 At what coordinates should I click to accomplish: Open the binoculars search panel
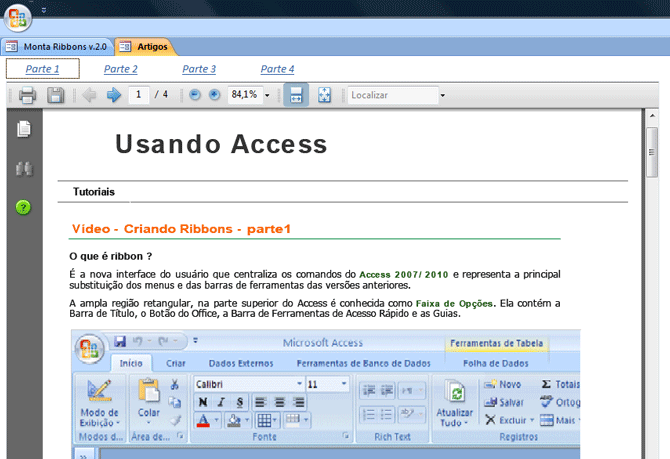click(24, 168)
